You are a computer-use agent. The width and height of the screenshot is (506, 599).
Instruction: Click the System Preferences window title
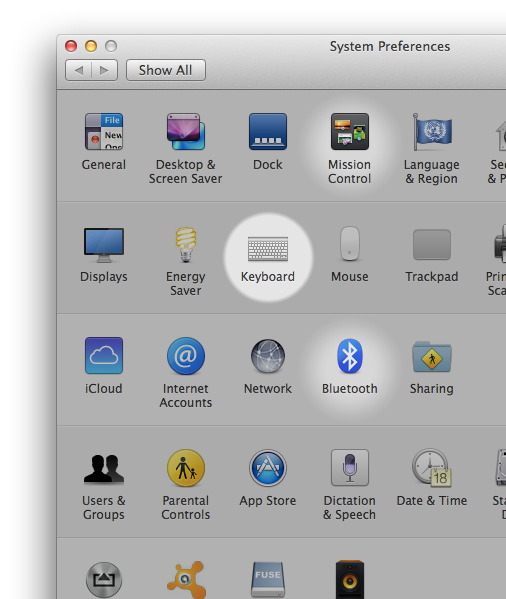click(390, 46)
